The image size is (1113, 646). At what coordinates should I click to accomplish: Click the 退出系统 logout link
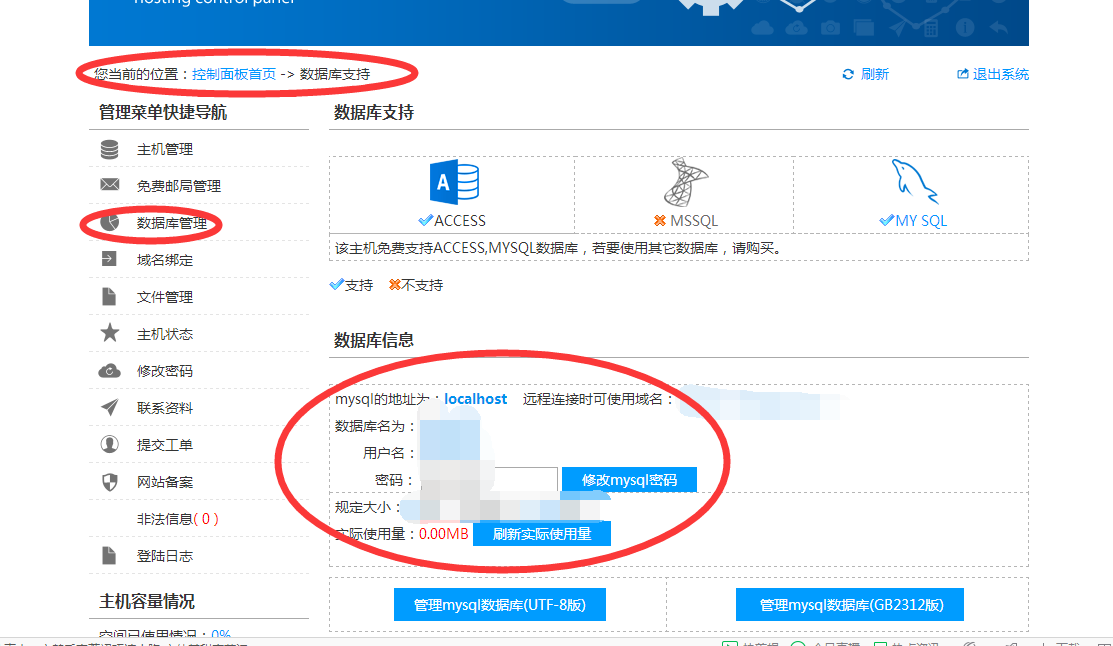993,74
